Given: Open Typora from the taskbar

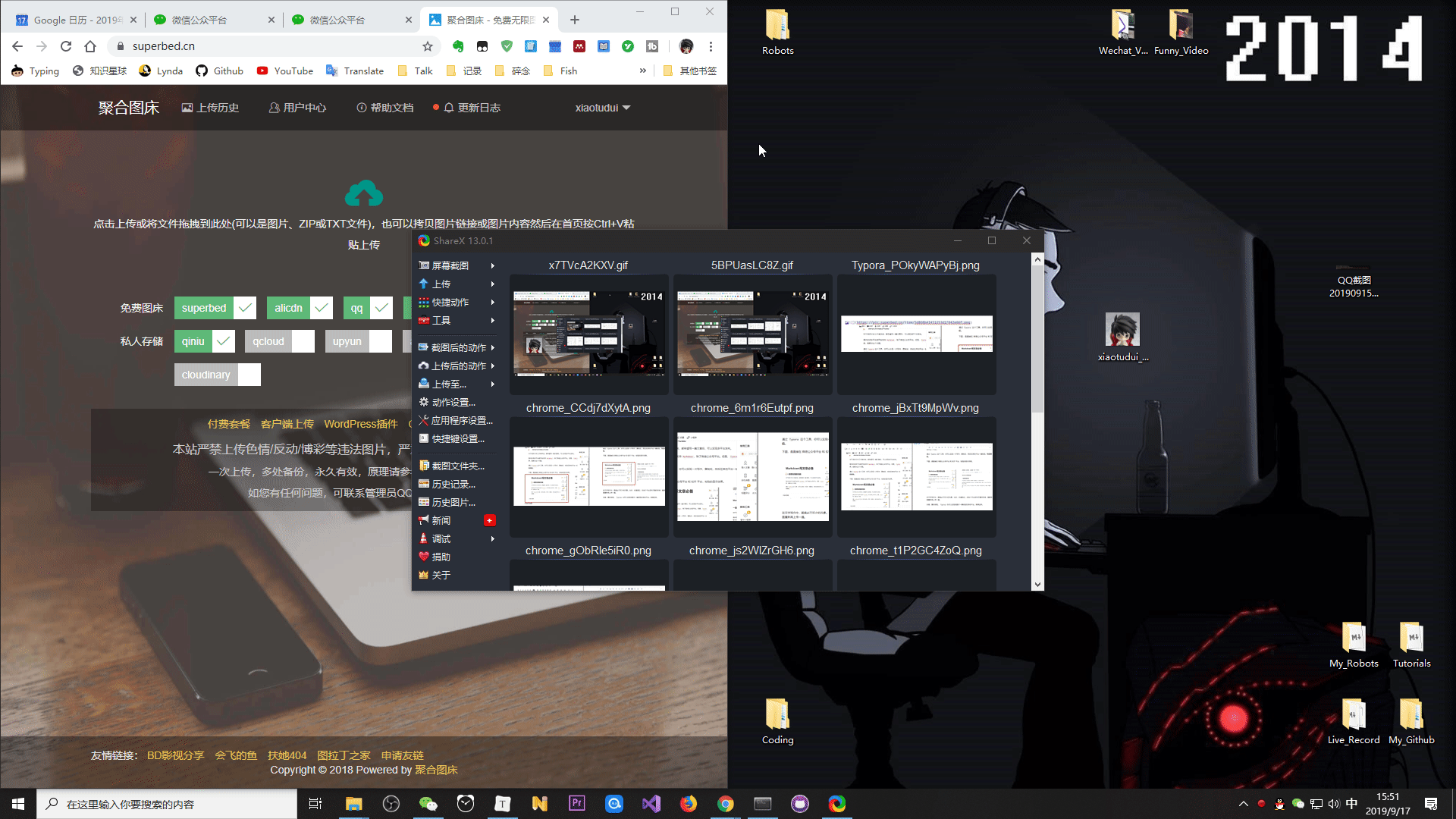Looking at the screenshot, I should (x=502, y=804).
